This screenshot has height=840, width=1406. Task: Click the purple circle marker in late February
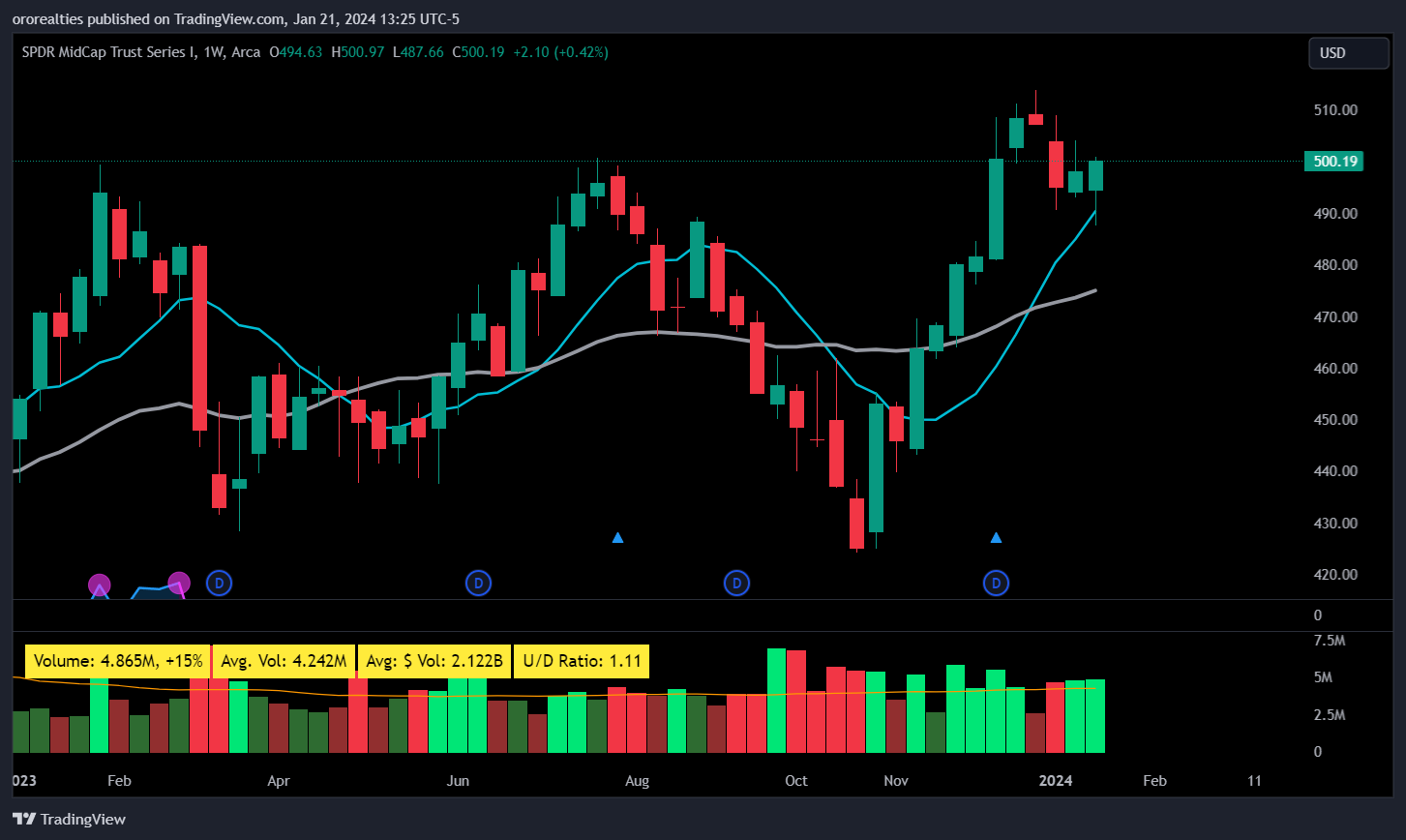click(x=179, y=583)
